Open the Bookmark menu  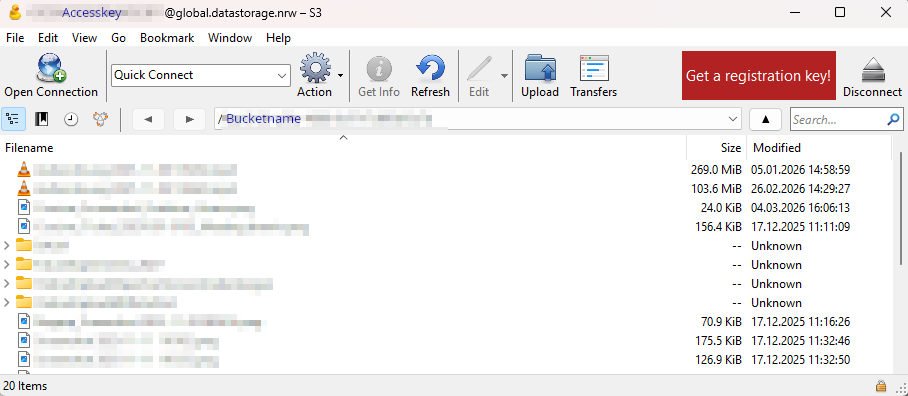[167, 38]
